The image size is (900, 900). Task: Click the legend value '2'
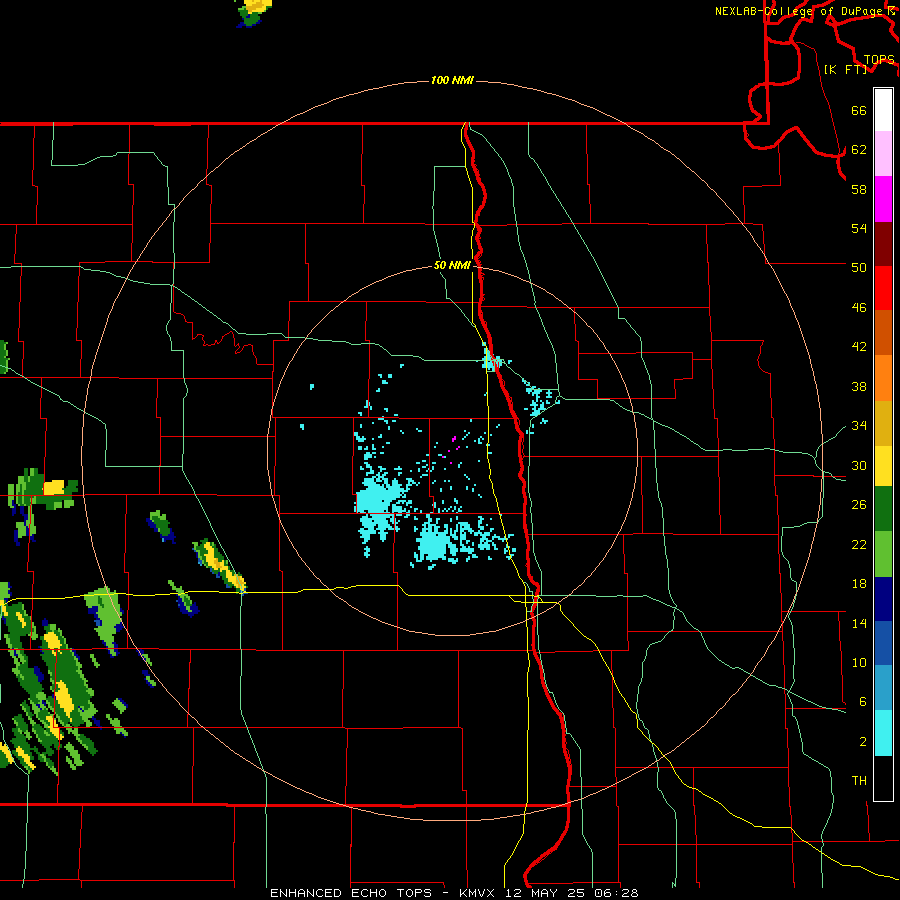tap(862, 742)
